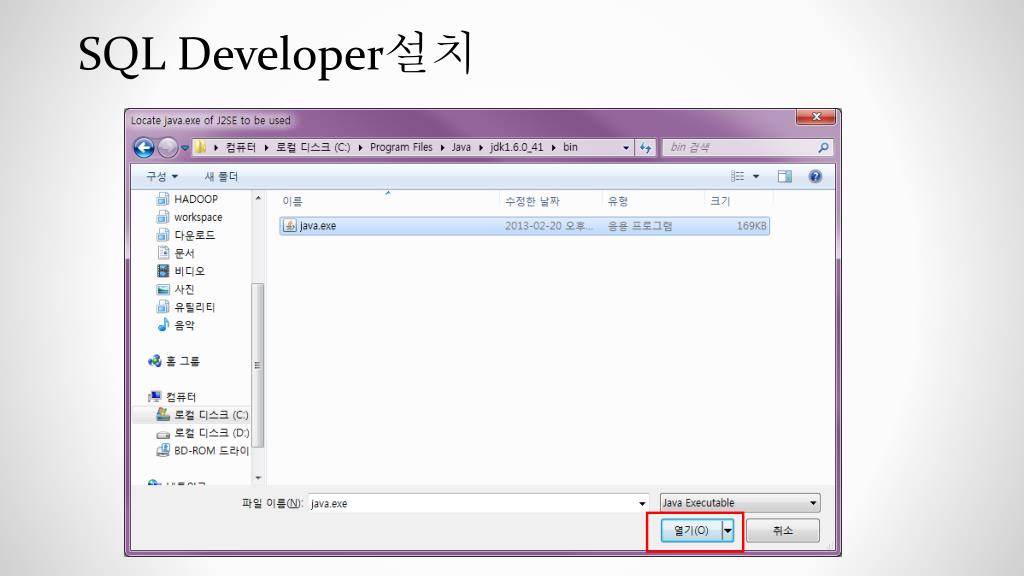Viewport: 1024px width, 576px height.
Task: Expand the address bar history dropdown
Action: 626,148
